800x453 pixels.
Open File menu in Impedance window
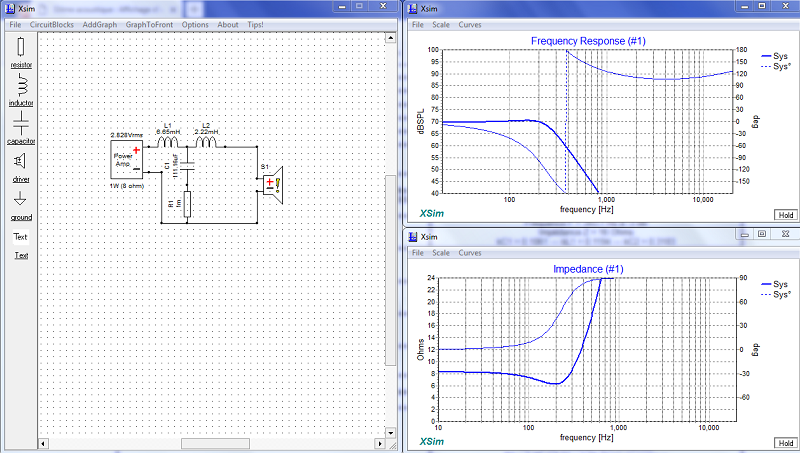[418, 253]
